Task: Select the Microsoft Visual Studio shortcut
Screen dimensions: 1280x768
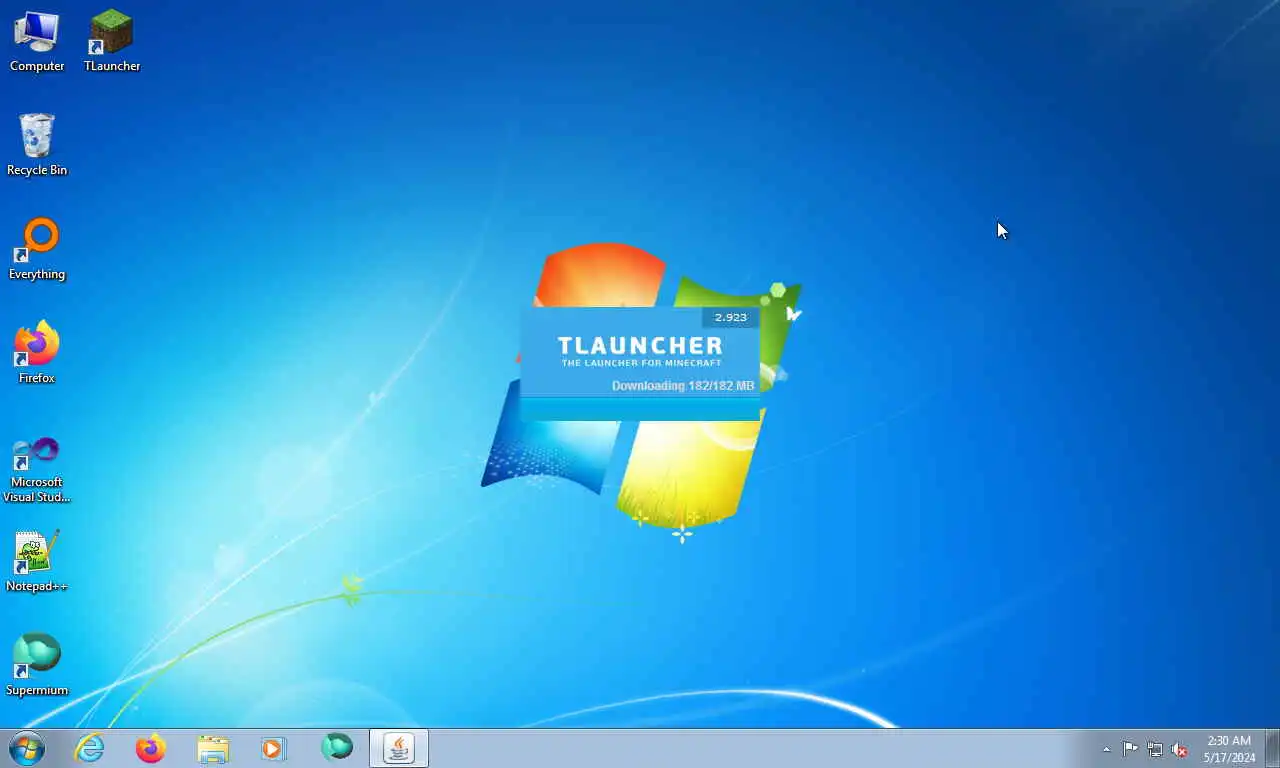Action: click(x=37, y=469)
